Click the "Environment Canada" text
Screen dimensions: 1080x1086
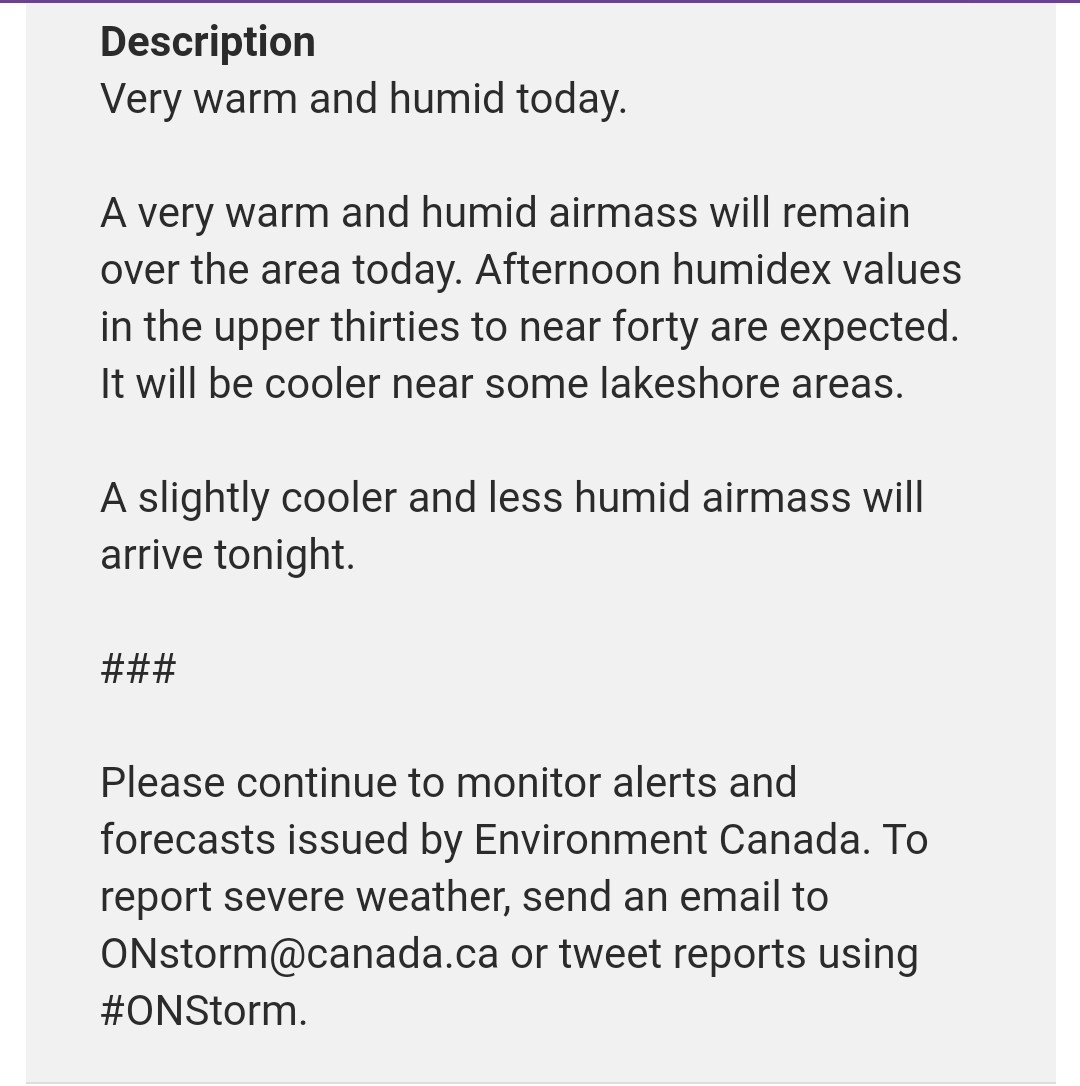tap(671, 840)
